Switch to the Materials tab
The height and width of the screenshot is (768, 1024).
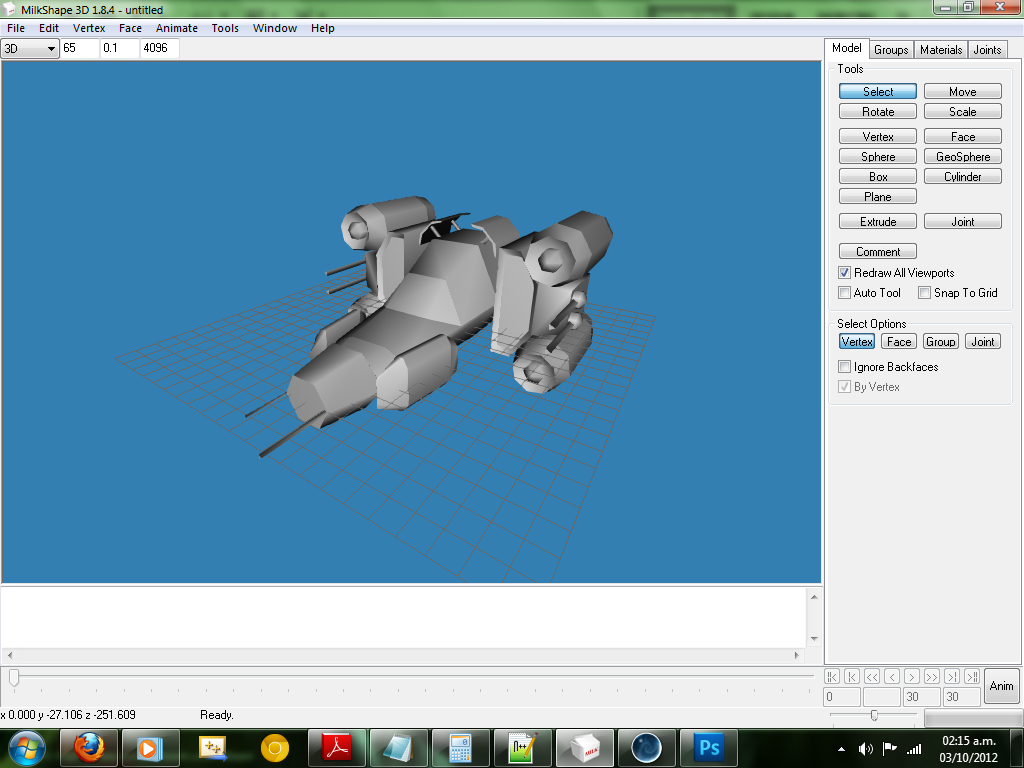coord(941,50)
